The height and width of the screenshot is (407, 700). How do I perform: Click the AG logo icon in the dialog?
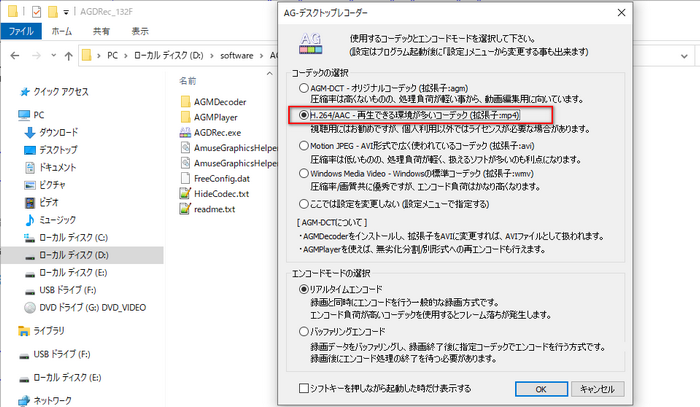(311, 44)
